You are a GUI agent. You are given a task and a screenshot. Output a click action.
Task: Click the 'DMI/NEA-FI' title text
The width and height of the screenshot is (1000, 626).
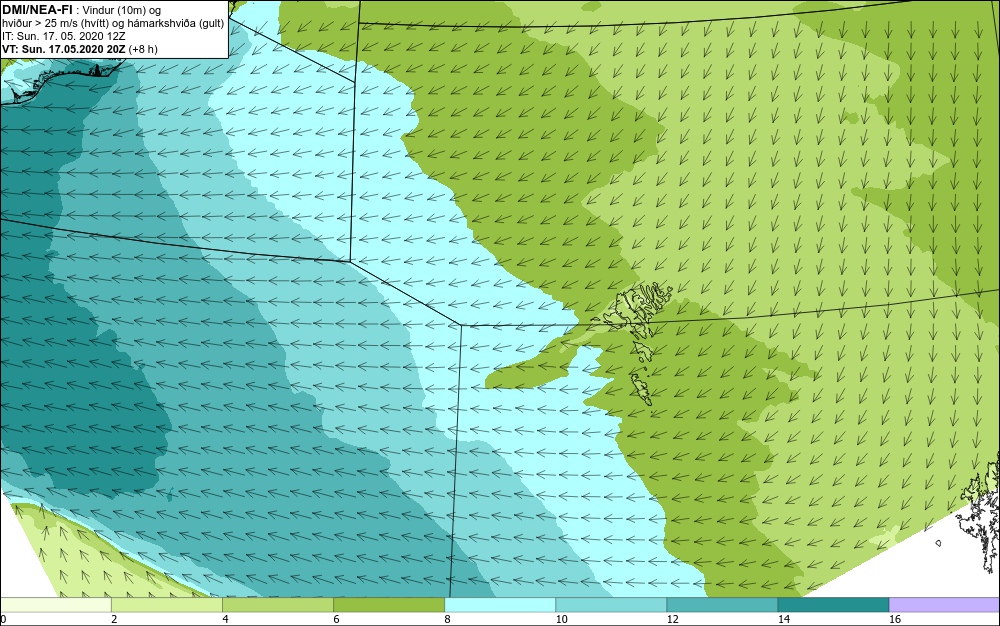tap(36, 9)
